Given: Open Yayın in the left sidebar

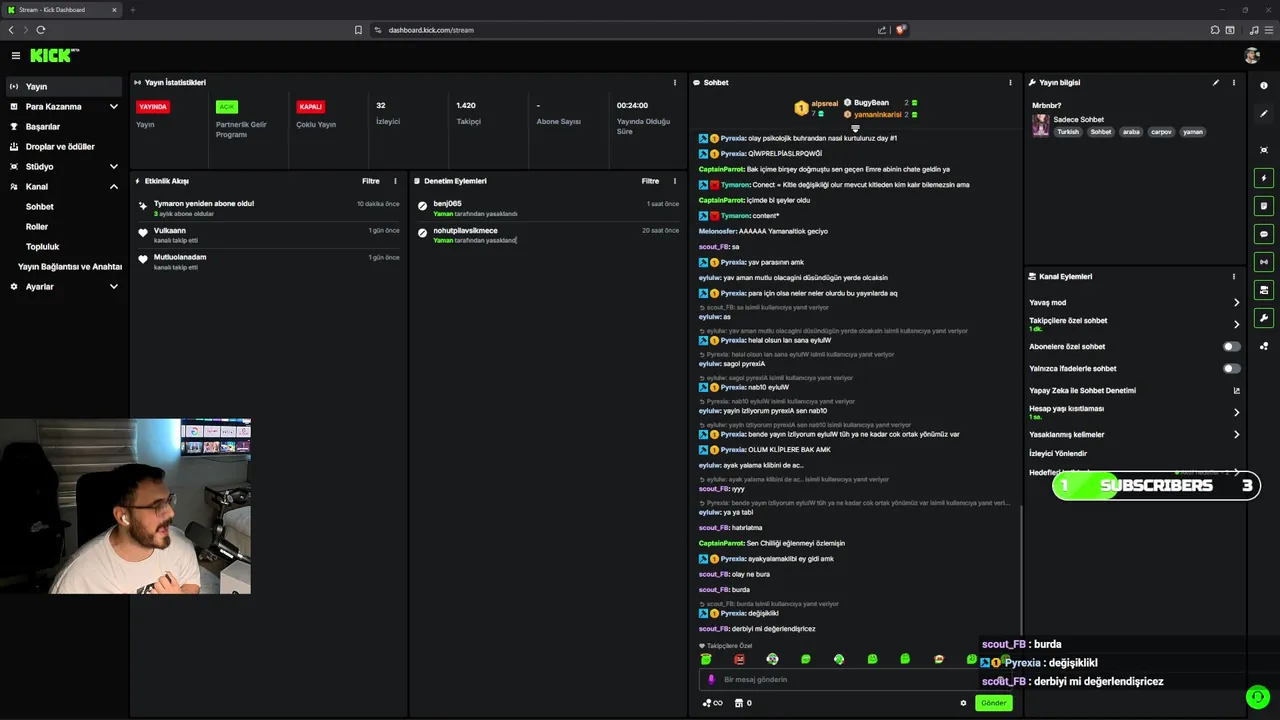Looking at the screenshot, I should click(x=64, y=86).
